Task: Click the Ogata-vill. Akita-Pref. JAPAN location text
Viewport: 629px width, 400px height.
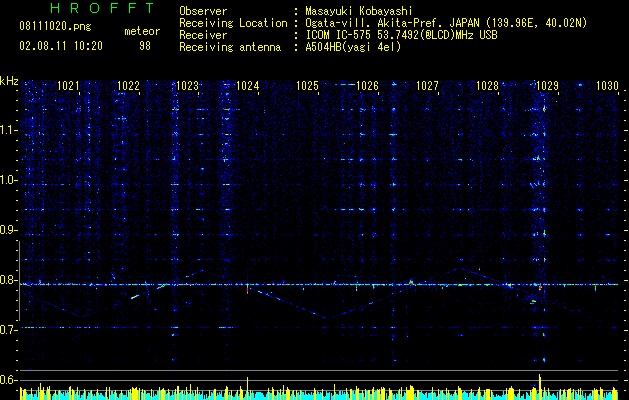Action: 446,23
